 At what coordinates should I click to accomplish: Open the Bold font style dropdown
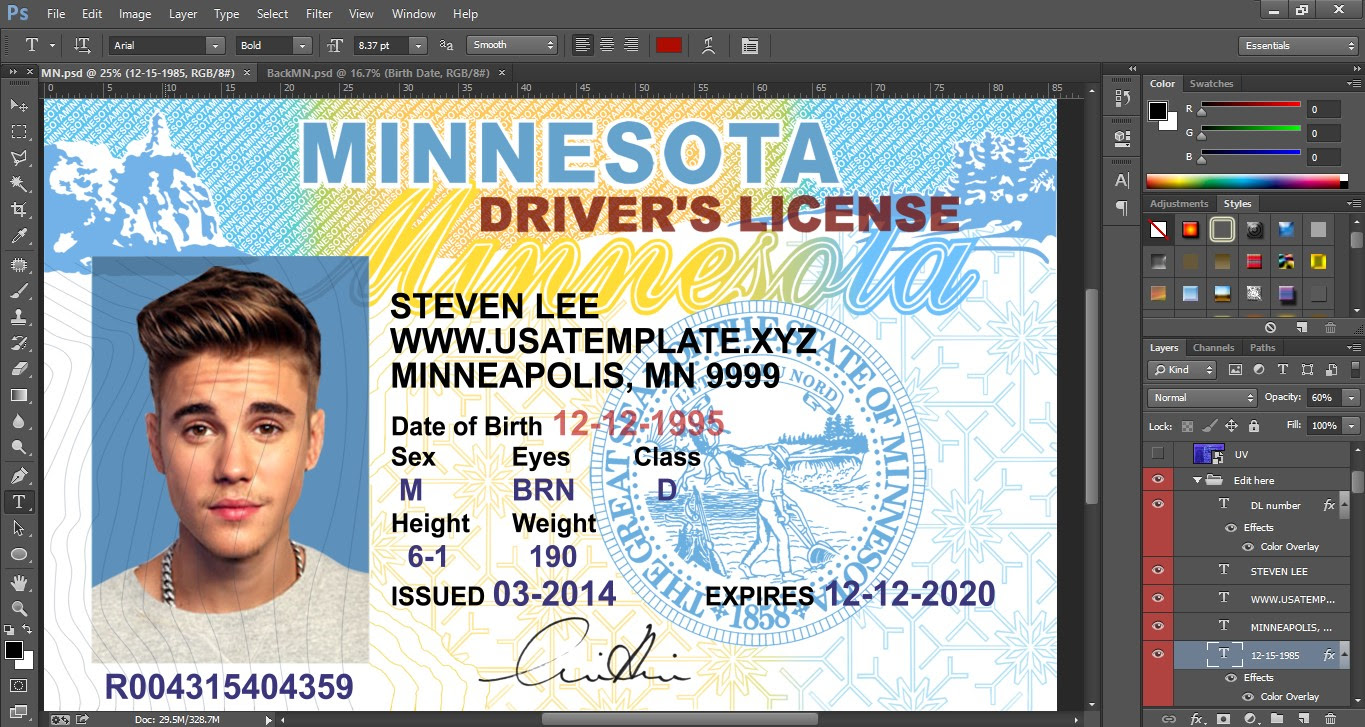pos(302,45)
